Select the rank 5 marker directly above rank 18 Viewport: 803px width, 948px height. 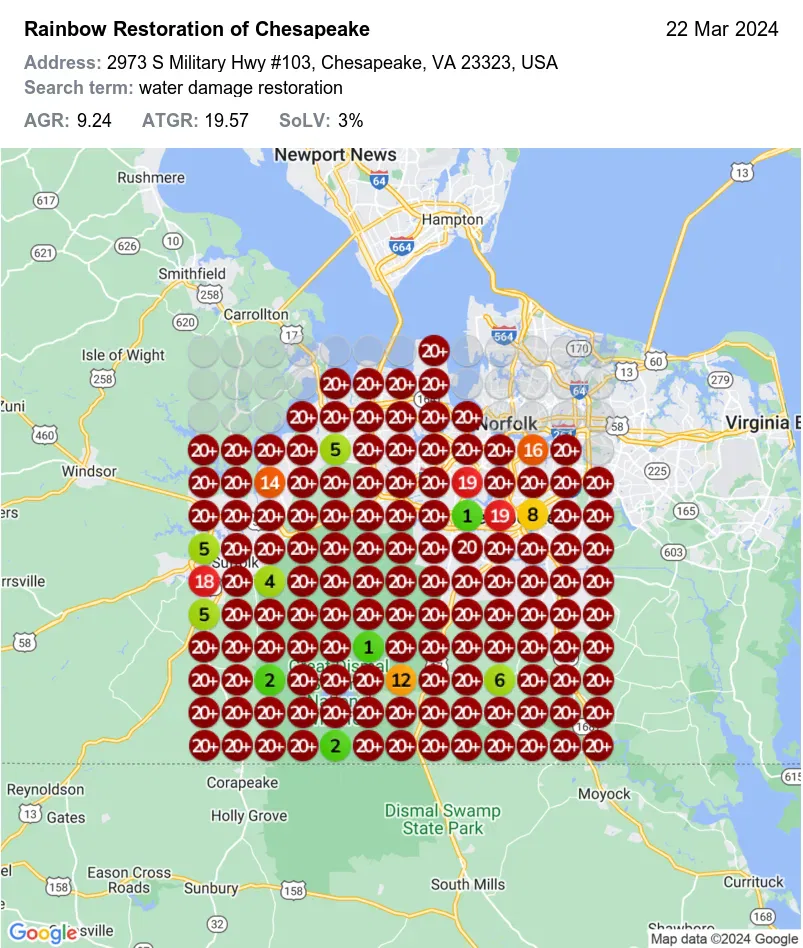(204, 549)
